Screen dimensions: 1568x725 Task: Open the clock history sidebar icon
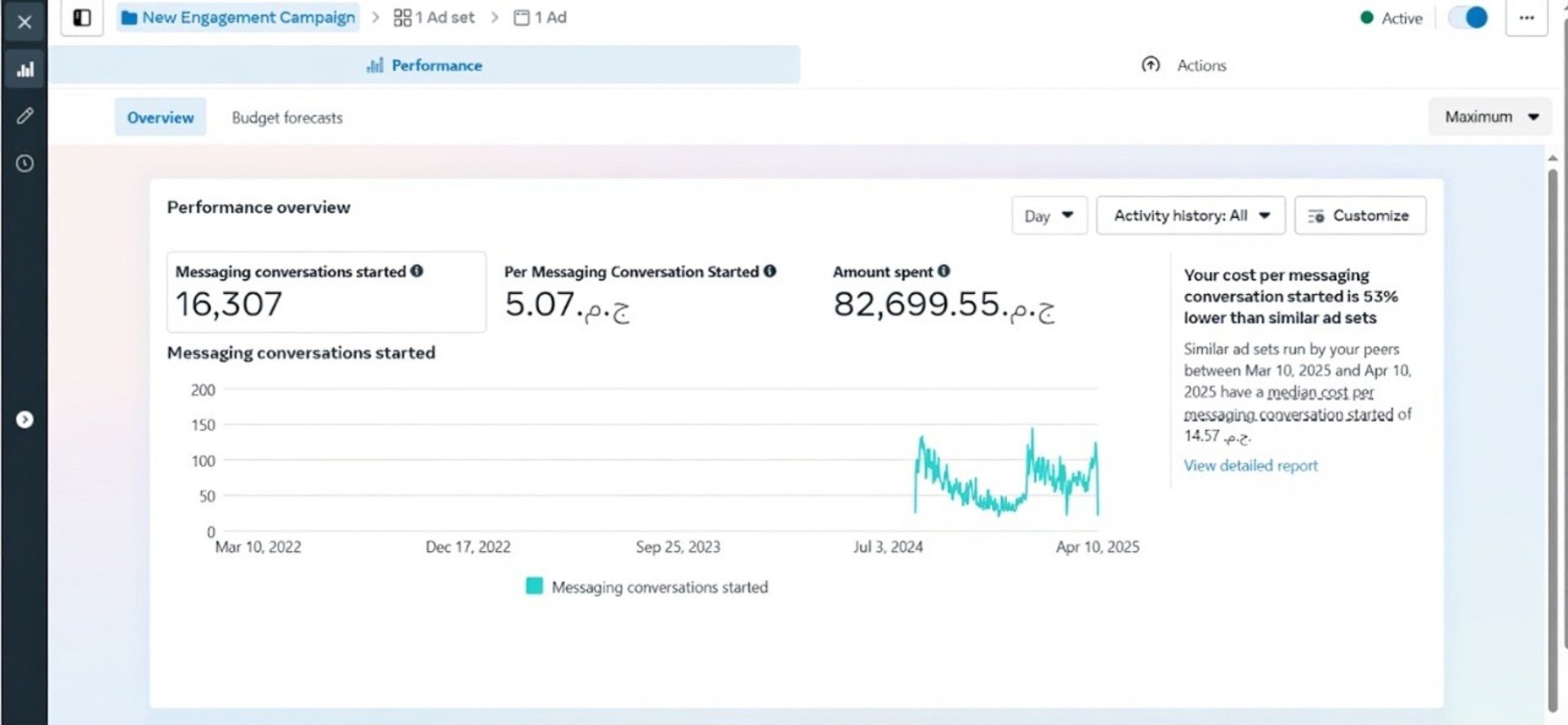24,163
